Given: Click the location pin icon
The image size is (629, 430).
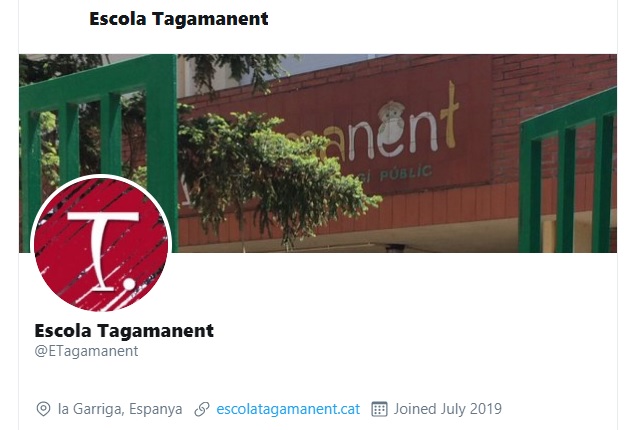Looking at the screenshot, I should click(x=43, y=409).
